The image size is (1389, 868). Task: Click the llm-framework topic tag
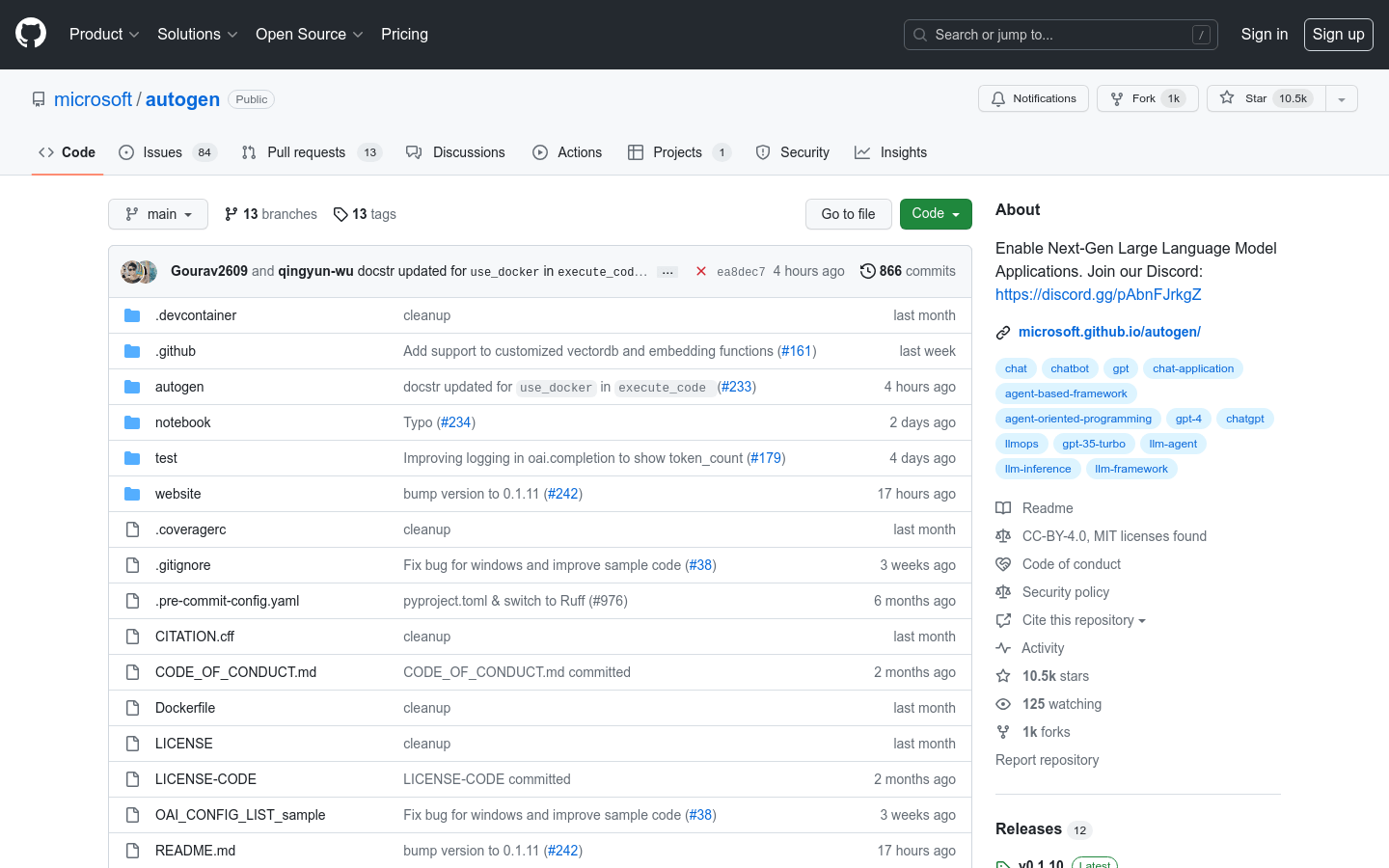[x=1131, y=469]
